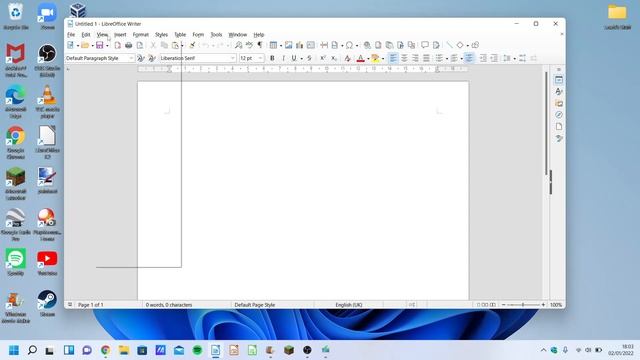
Task: Click the Paste clipboard icon
Action: point(175,45)
